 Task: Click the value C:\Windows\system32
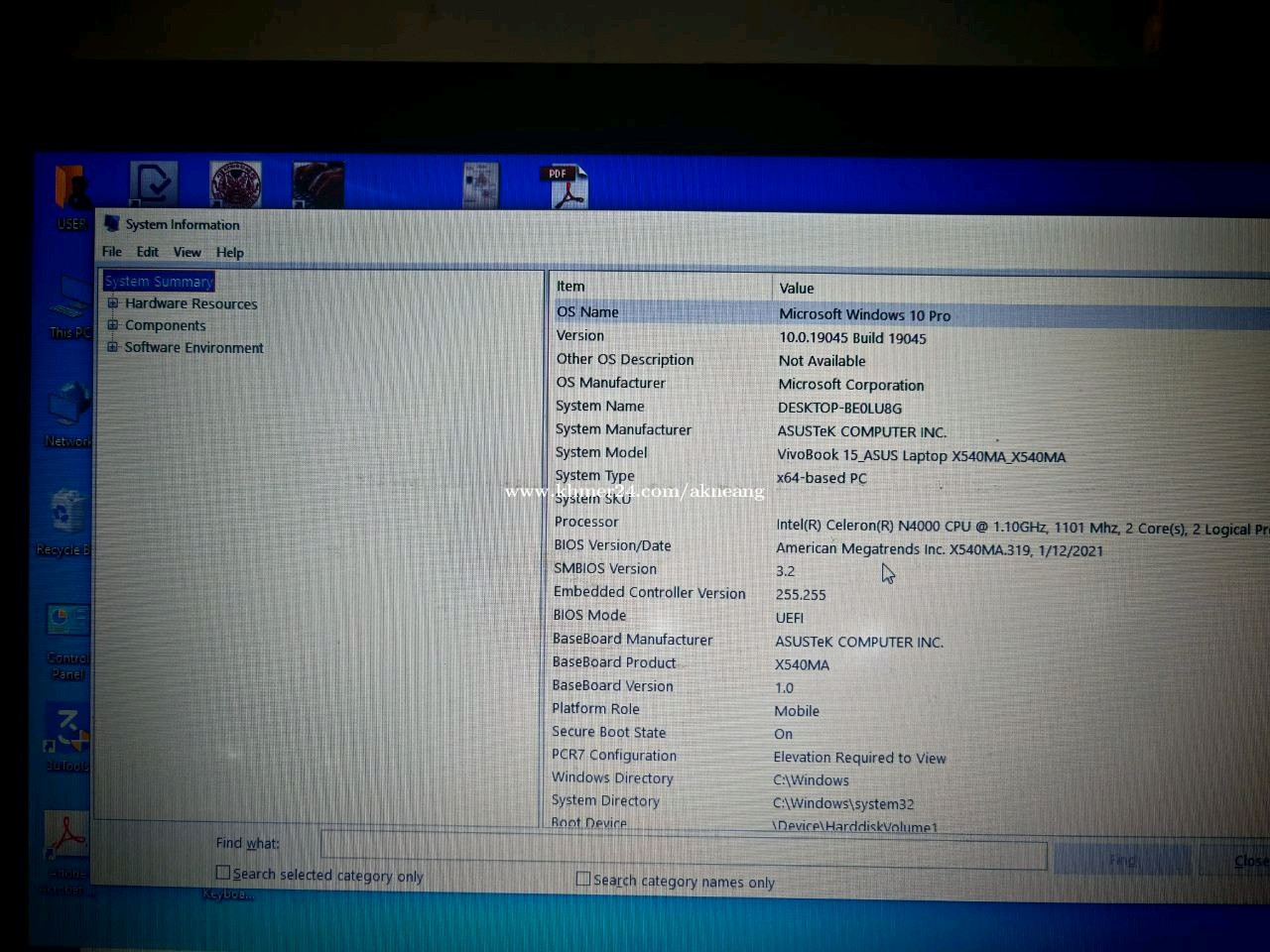(x=843, y=804)
